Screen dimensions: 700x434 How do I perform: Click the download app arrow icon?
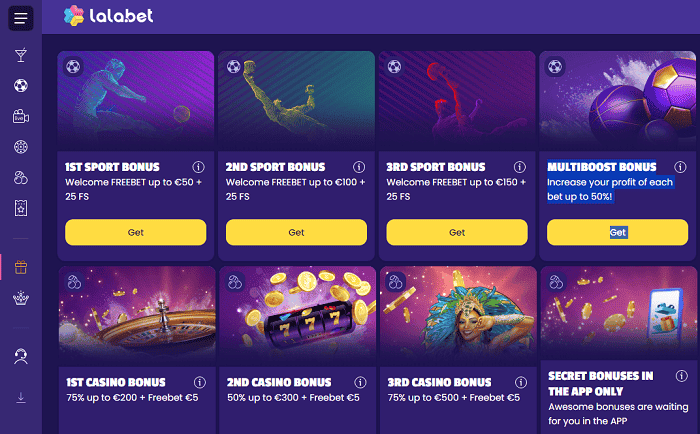21,397
